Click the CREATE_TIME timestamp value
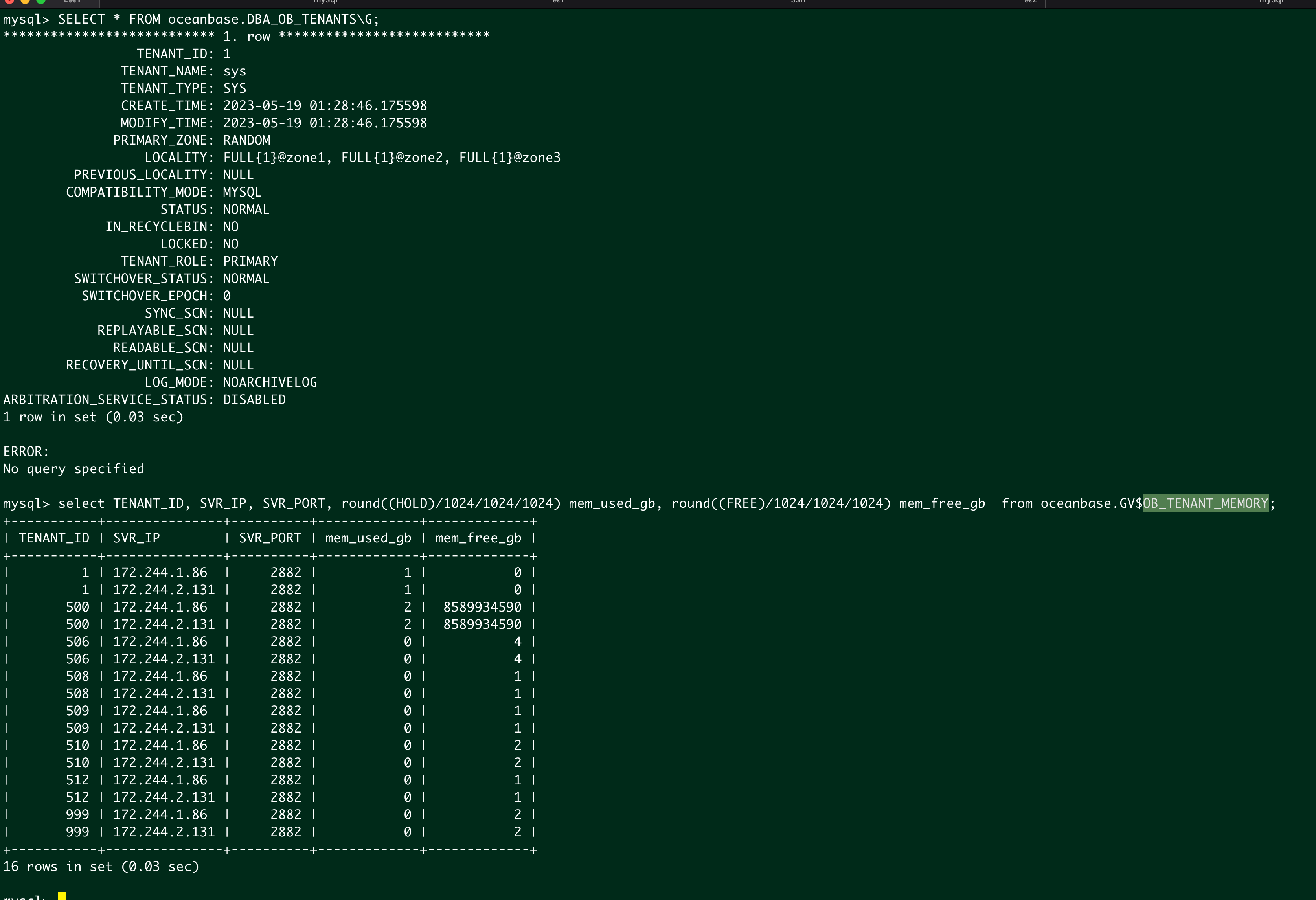The width and height of the screenshot is (1316, 900). tap(325, 106)
